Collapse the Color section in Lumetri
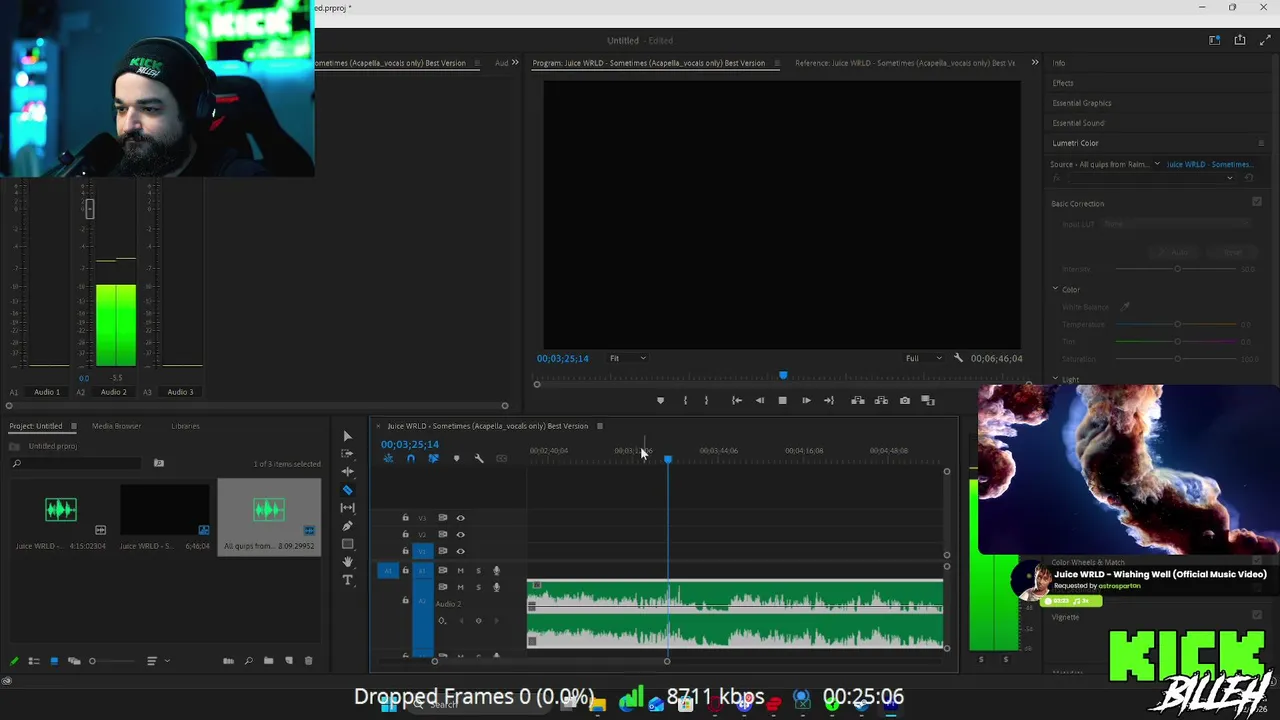 [1055, 289]
